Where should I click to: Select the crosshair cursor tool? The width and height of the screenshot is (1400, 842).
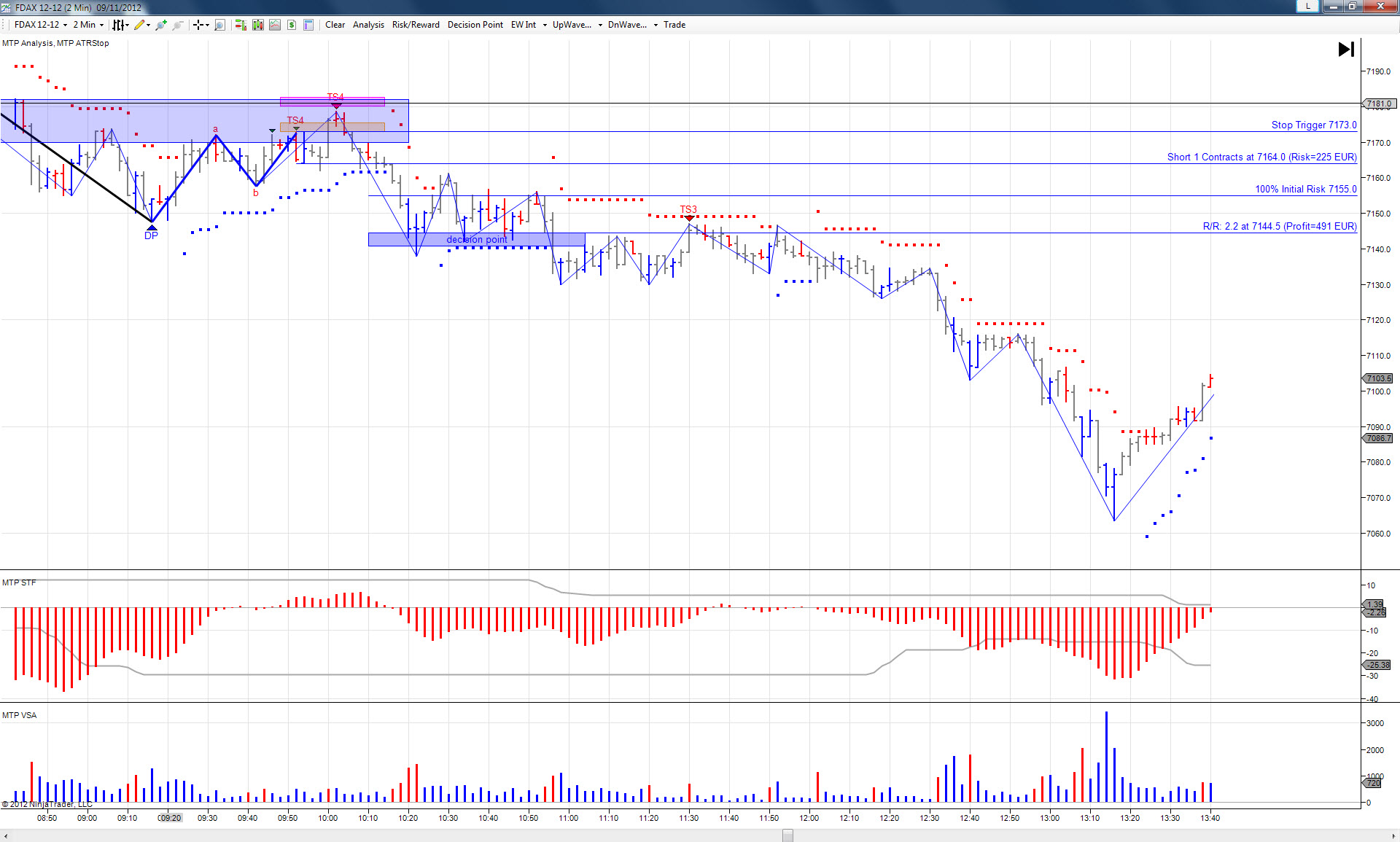pyautogui.click(x=199, y=25)
